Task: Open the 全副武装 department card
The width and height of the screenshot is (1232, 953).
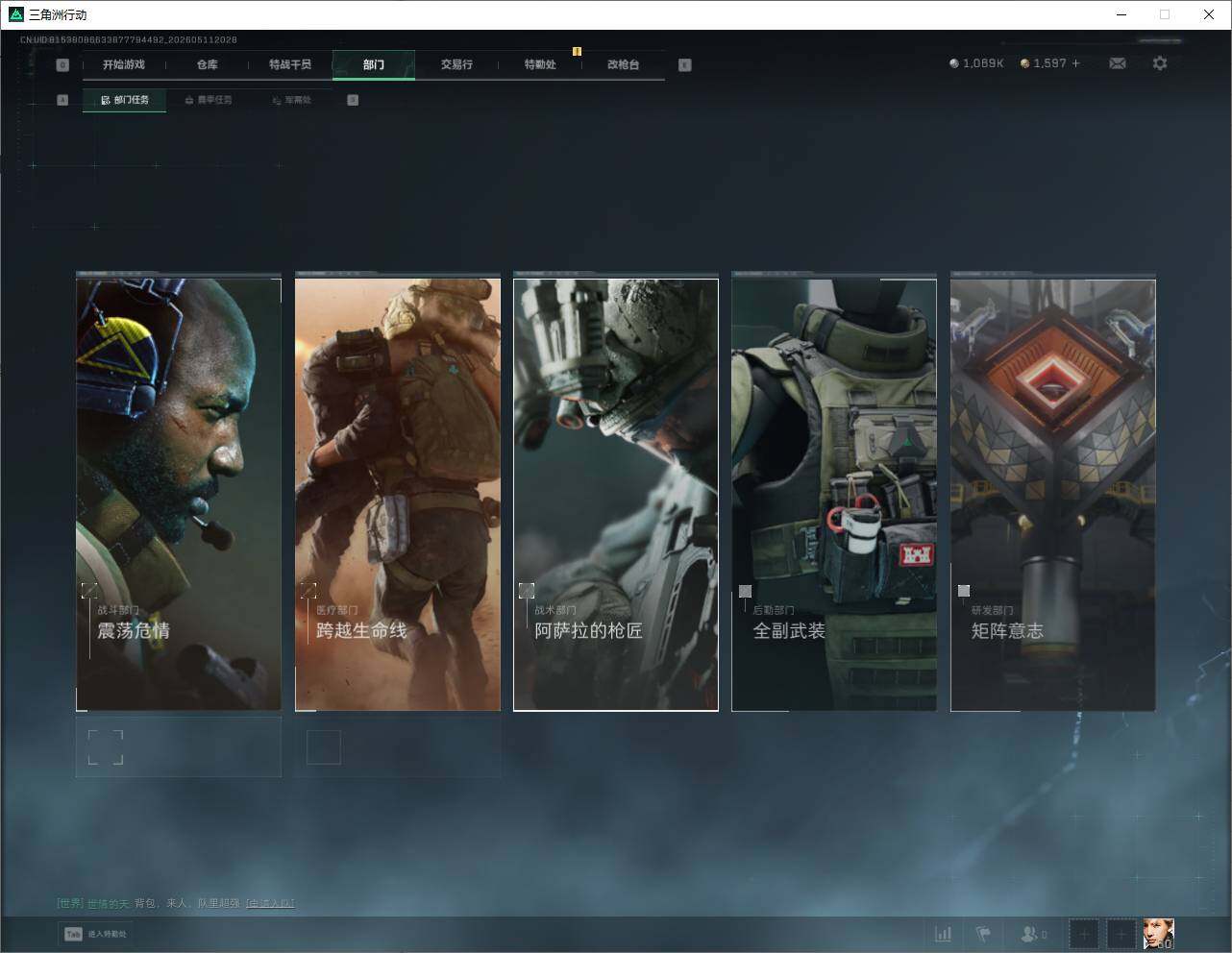Action: pyautogui.click(x=834, y=495)
